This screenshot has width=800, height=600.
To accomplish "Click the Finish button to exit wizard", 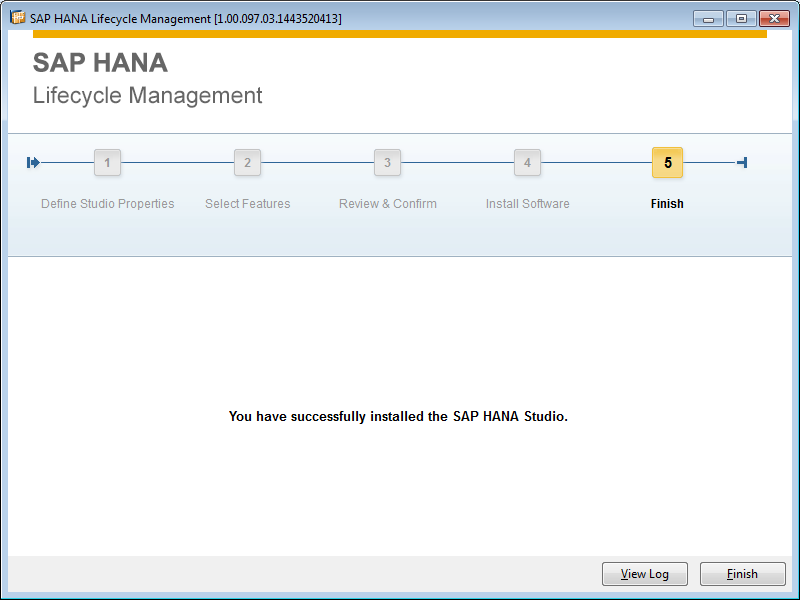I will [x=742, y=573].
